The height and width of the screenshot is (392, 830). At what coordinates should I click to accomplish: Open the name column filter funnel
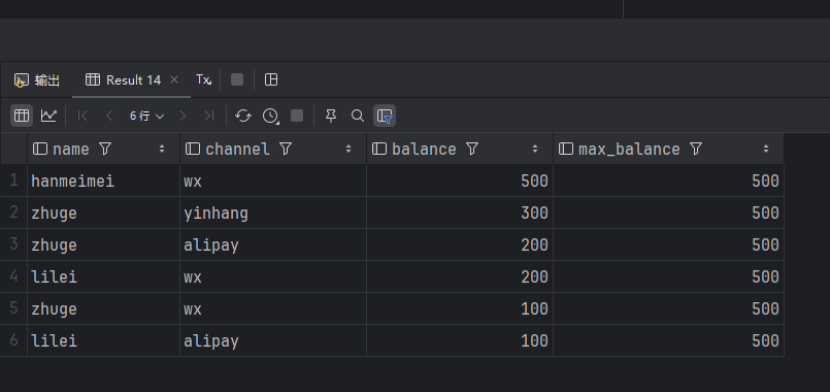tap(105, 149)
